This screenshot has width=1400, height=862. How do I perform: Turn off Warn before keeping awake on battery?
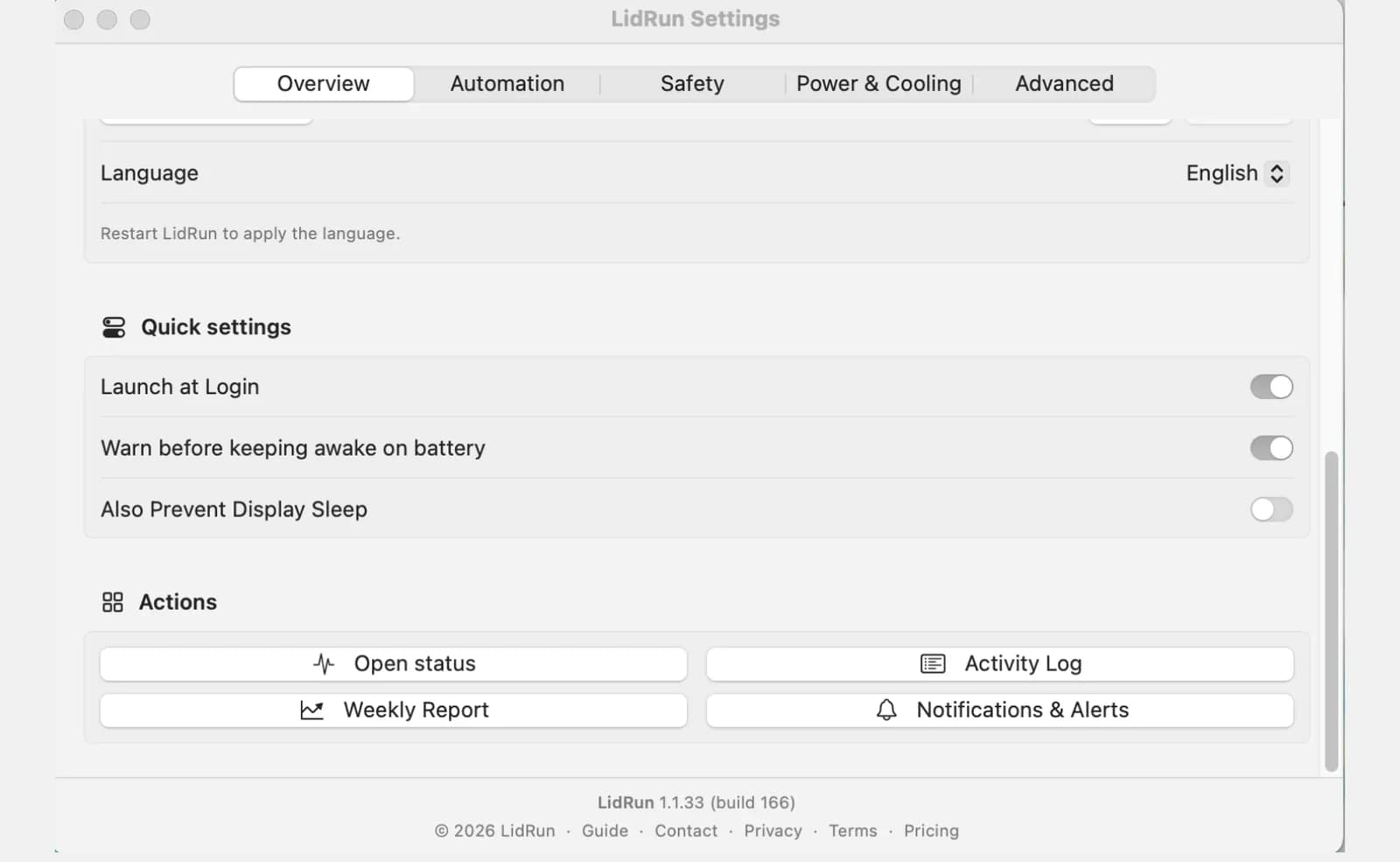tap(1271, 448)
